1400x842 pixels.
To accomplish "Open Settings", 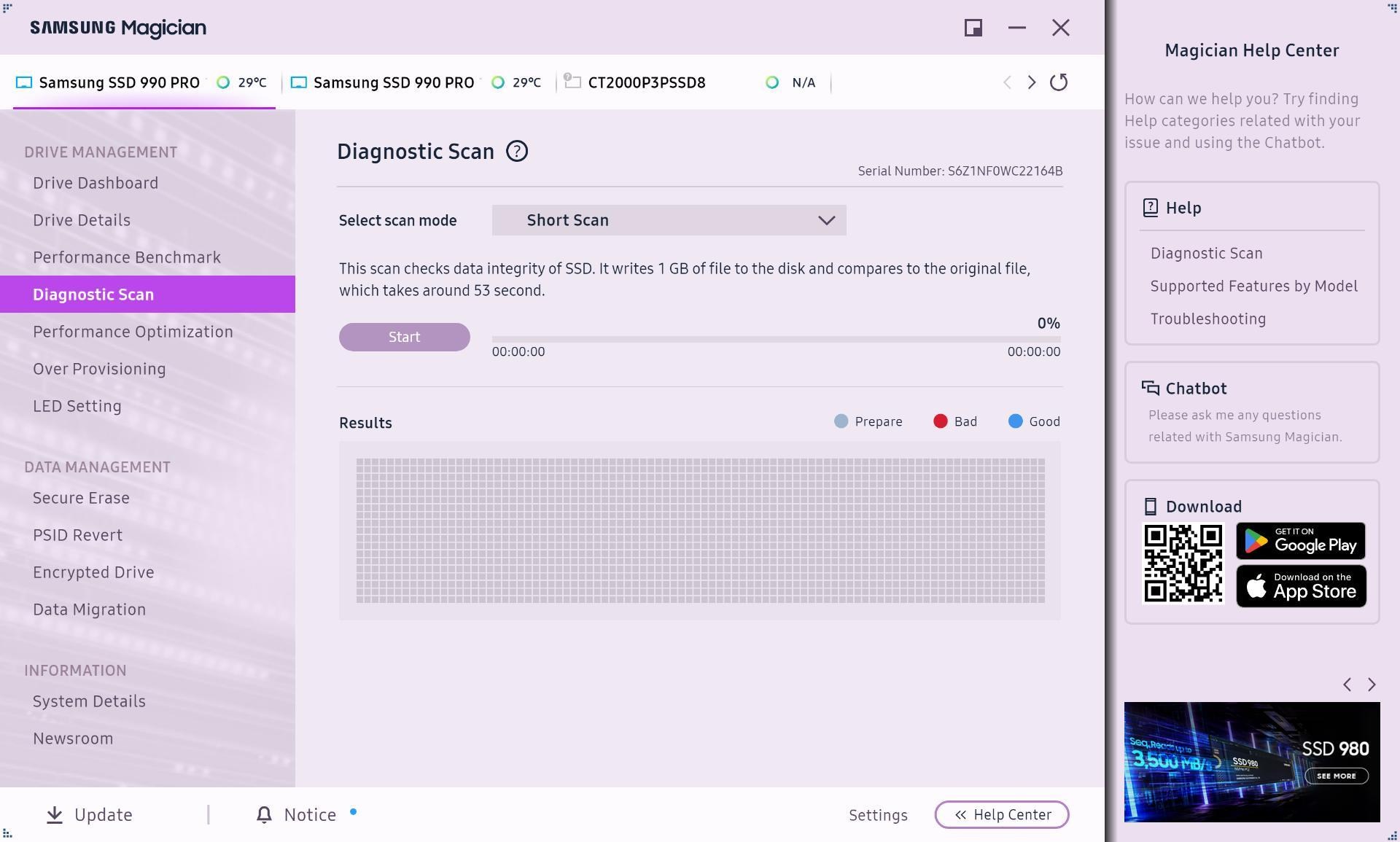I will coord(878,815).
